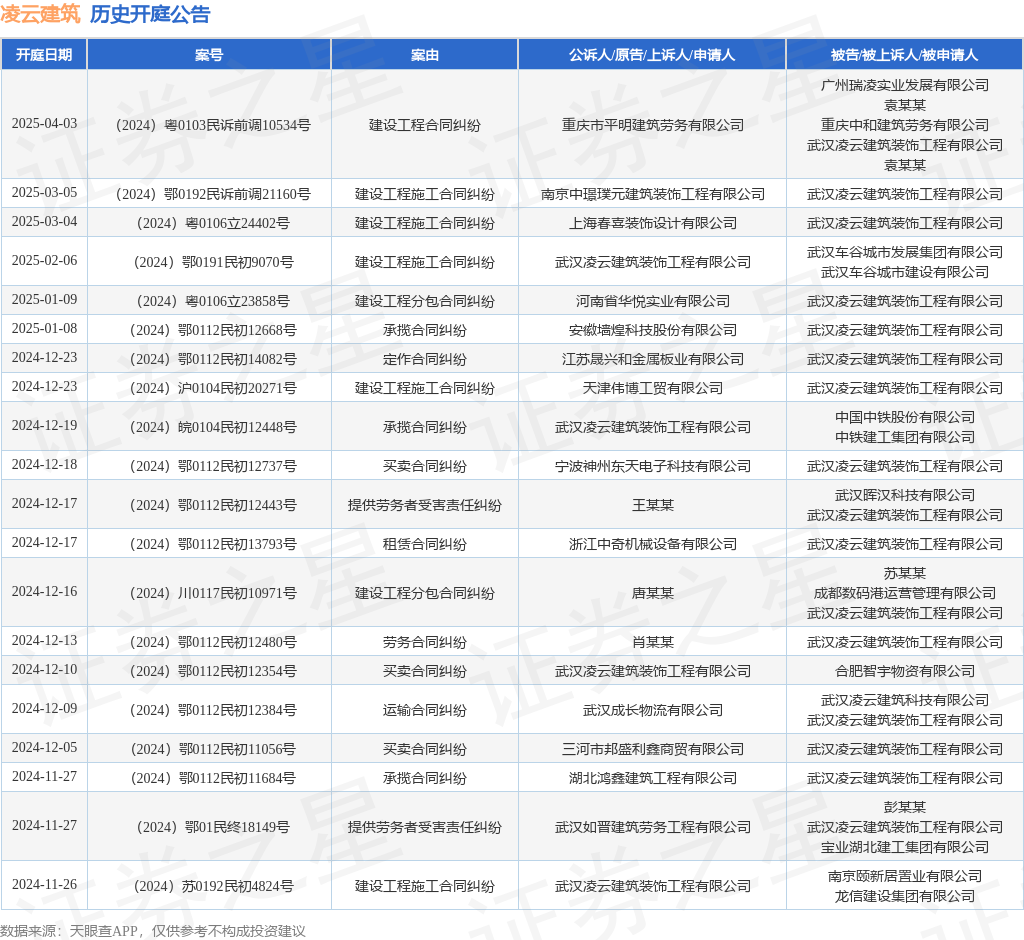Image resolution: width=1024 pixels, height=940 pixels.
Task: Click the date 2025-03-05
Action: (44, 193)
